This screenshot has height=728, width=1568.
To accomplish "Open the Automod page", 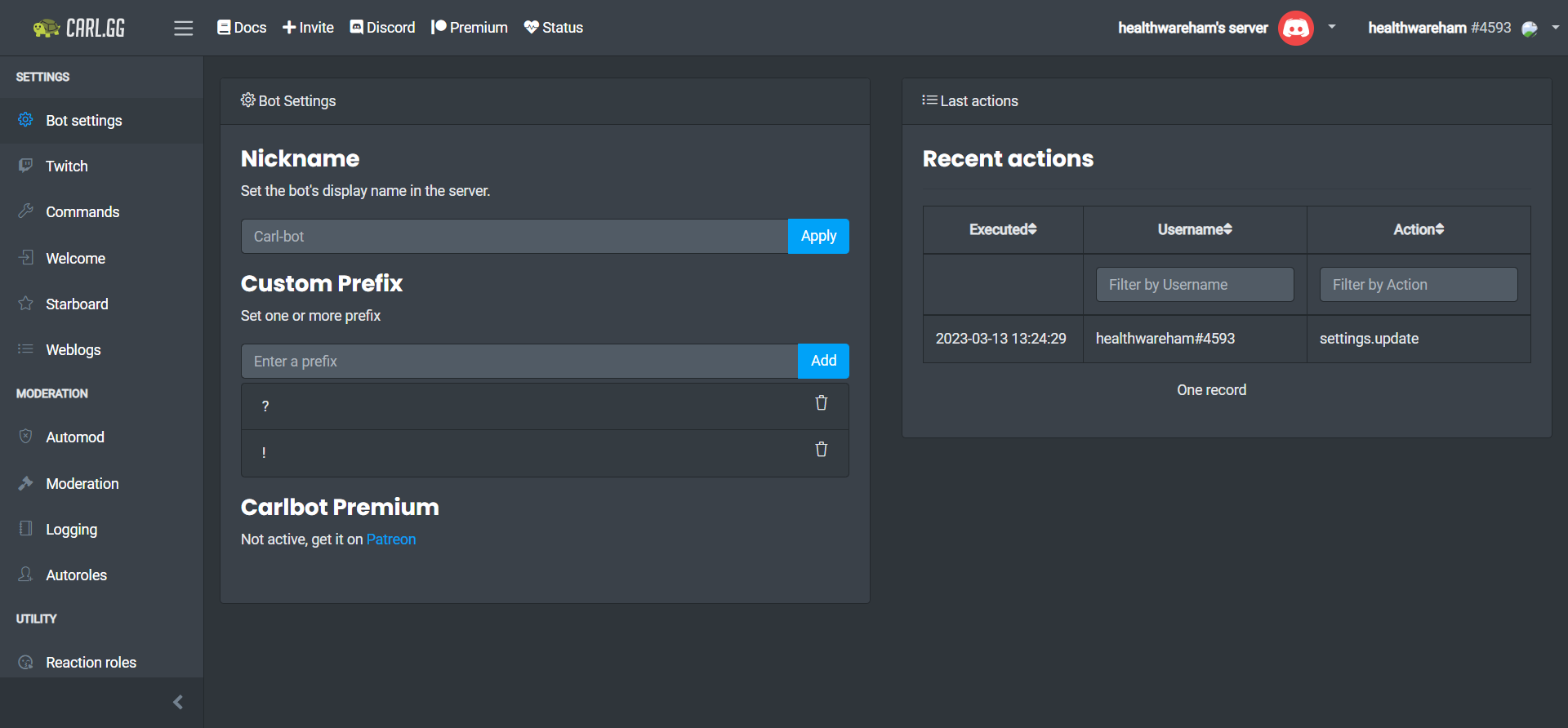I will tap(101, 437).
